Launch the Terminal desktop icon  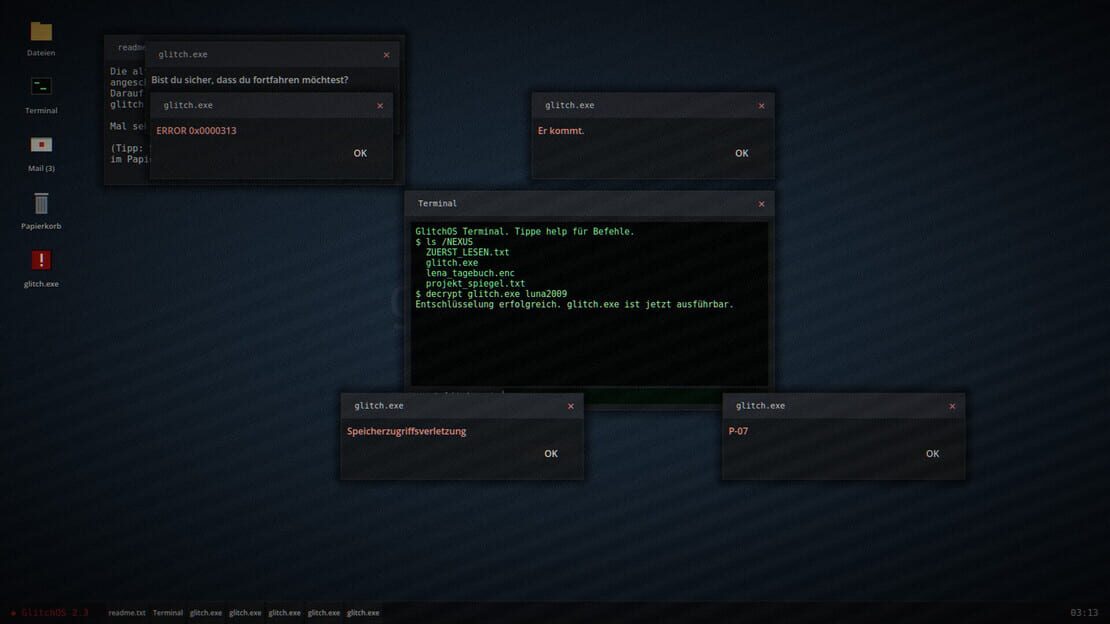[41, 96]
